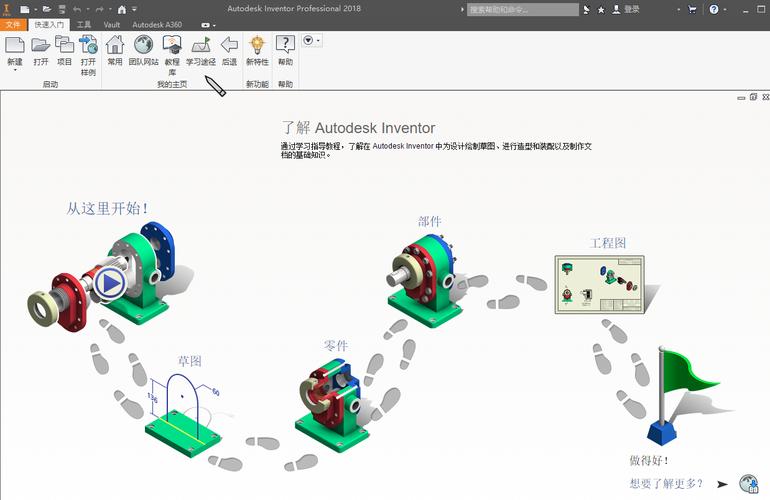Click the 后退 back arrow icon
Viewport: 770px width, 500px height.
(x=229, y=45)
